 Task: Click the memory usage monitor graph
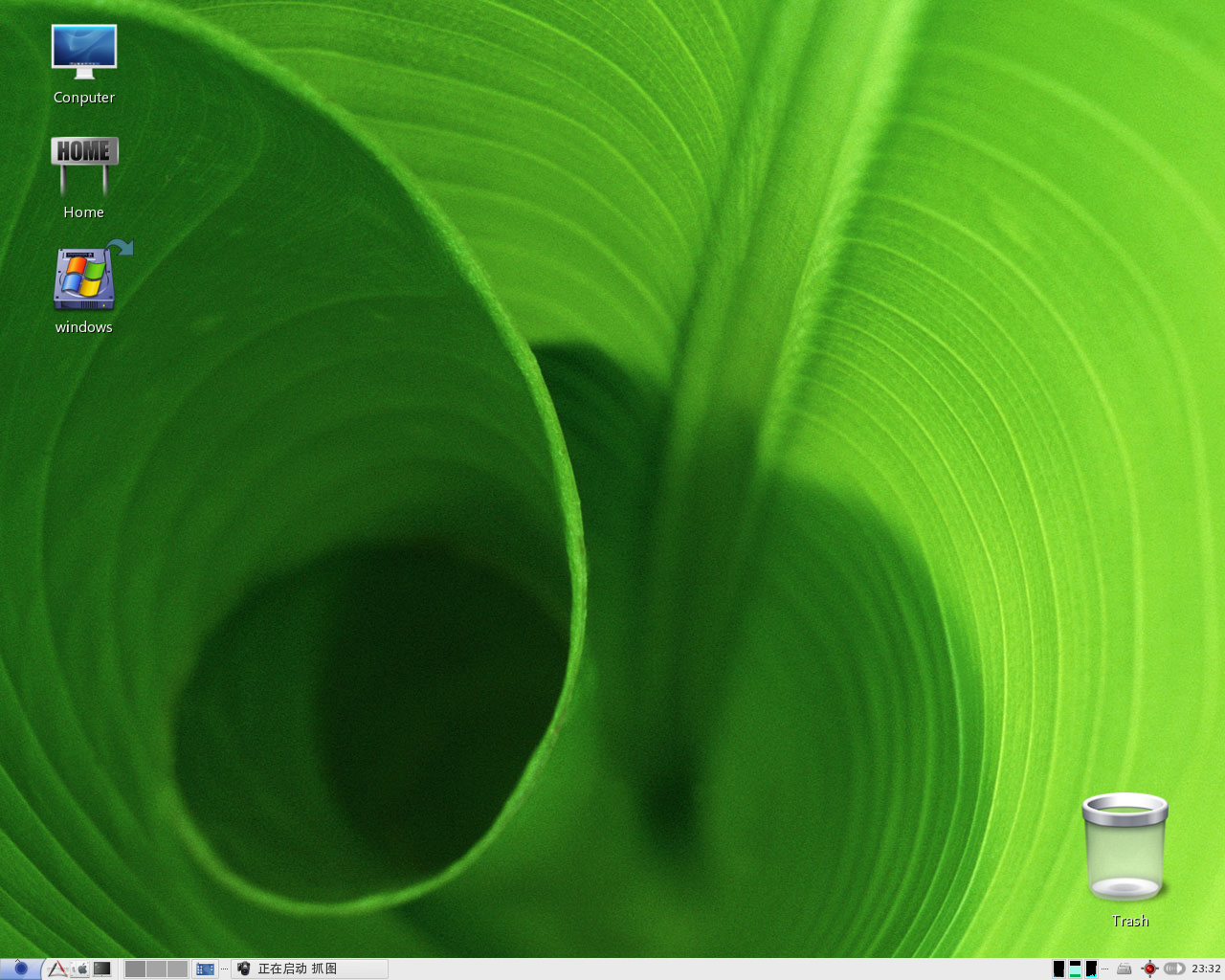coord(1075,969)
